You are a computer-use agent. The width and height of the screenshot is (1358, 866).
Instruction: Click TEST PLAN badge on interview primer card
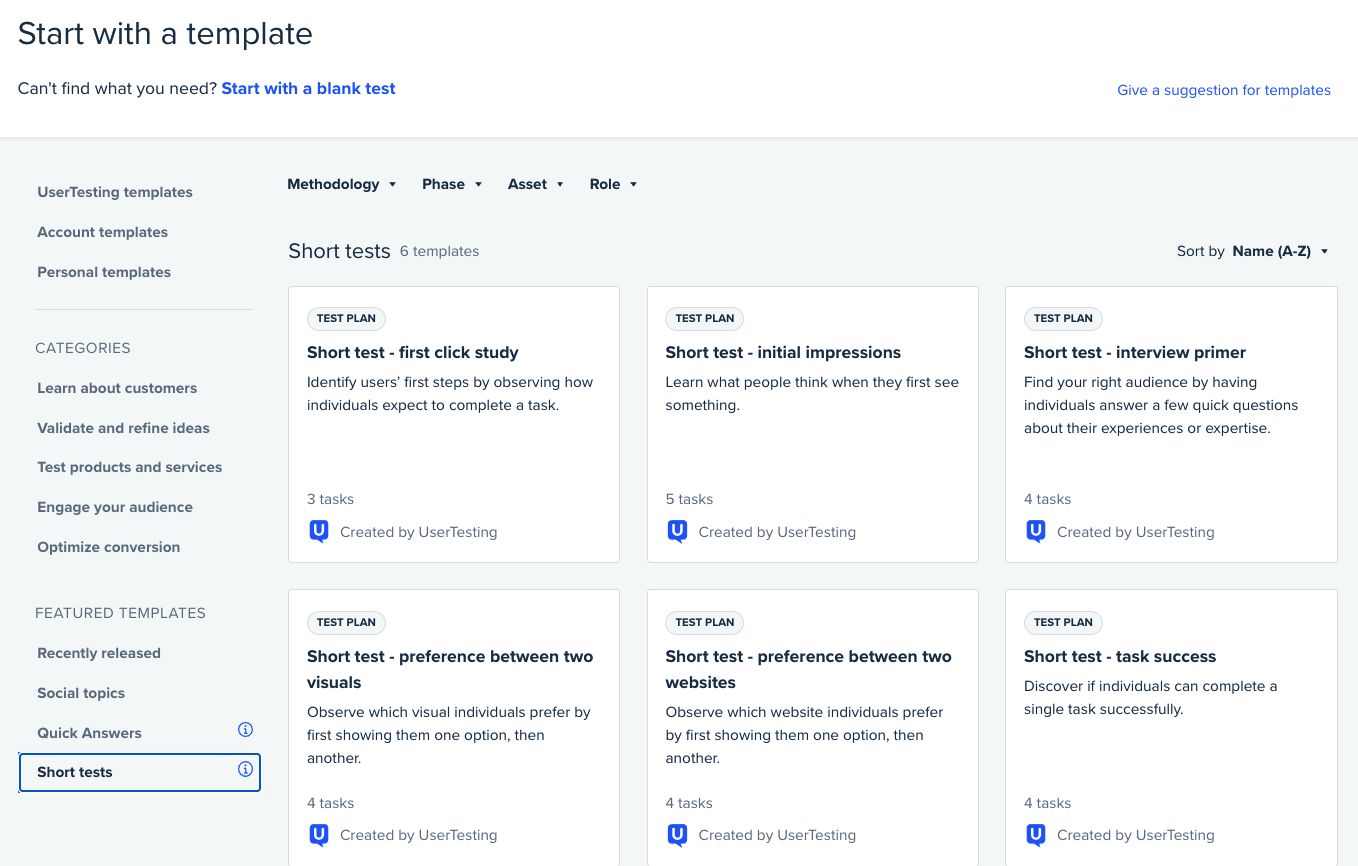[x=1063, y=318]
